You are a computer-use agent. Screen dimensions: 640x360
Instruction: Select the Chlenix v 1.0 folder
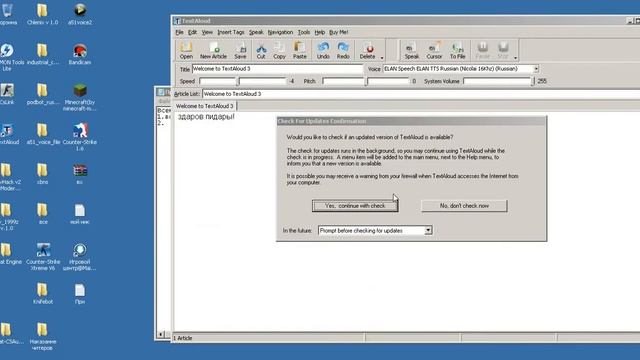tap(42, 14)
